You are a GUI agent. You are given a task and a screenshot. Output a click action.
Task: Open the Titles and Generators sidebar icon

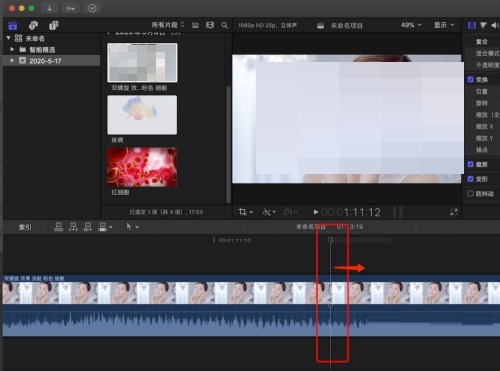point(54,25)
